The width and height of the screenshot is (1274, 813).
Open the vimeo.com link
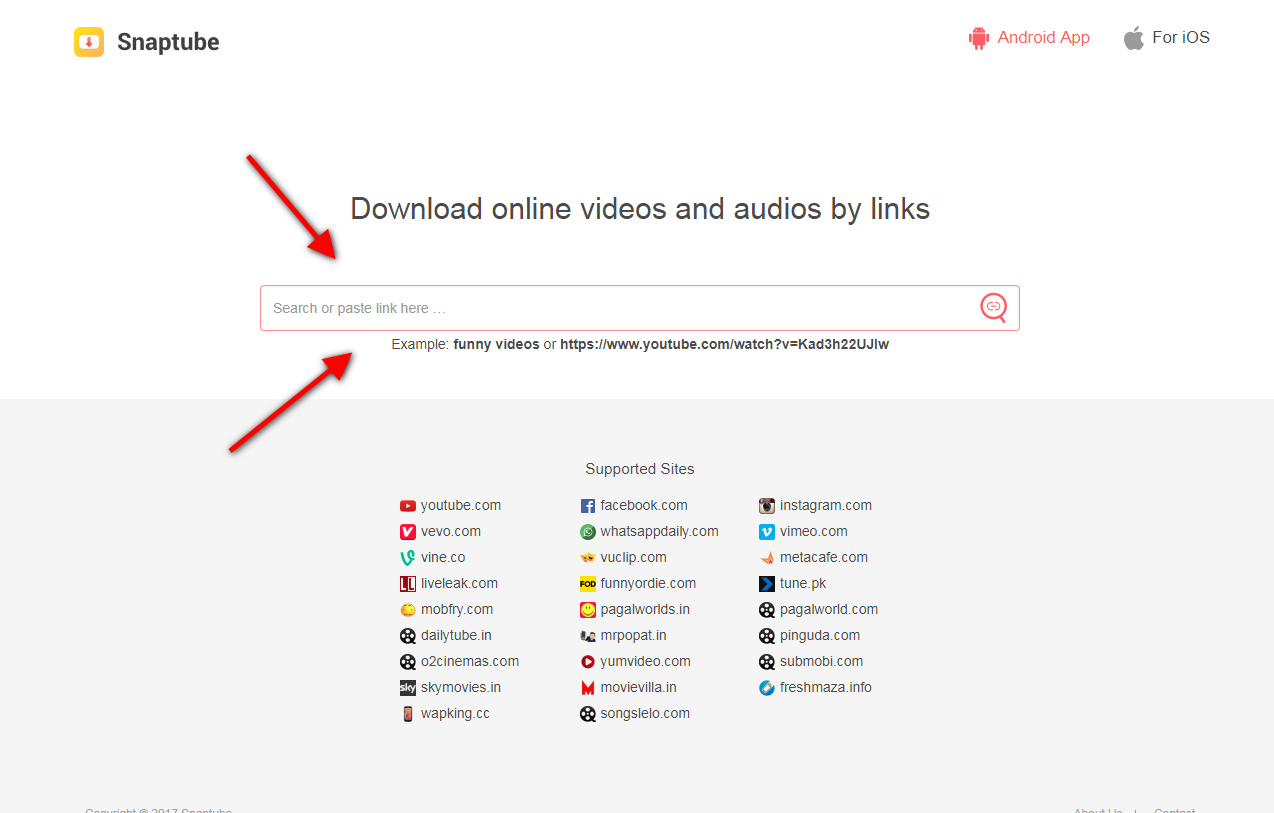point(814,531)
